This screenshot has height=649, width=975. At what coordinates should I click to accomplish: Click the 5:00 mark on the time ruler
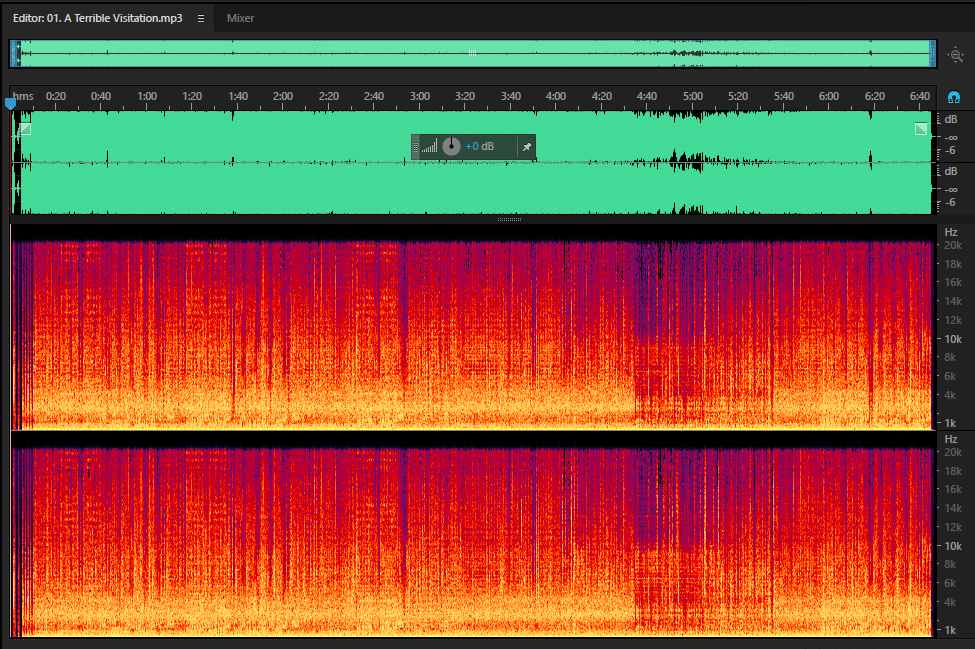(693, 96)
